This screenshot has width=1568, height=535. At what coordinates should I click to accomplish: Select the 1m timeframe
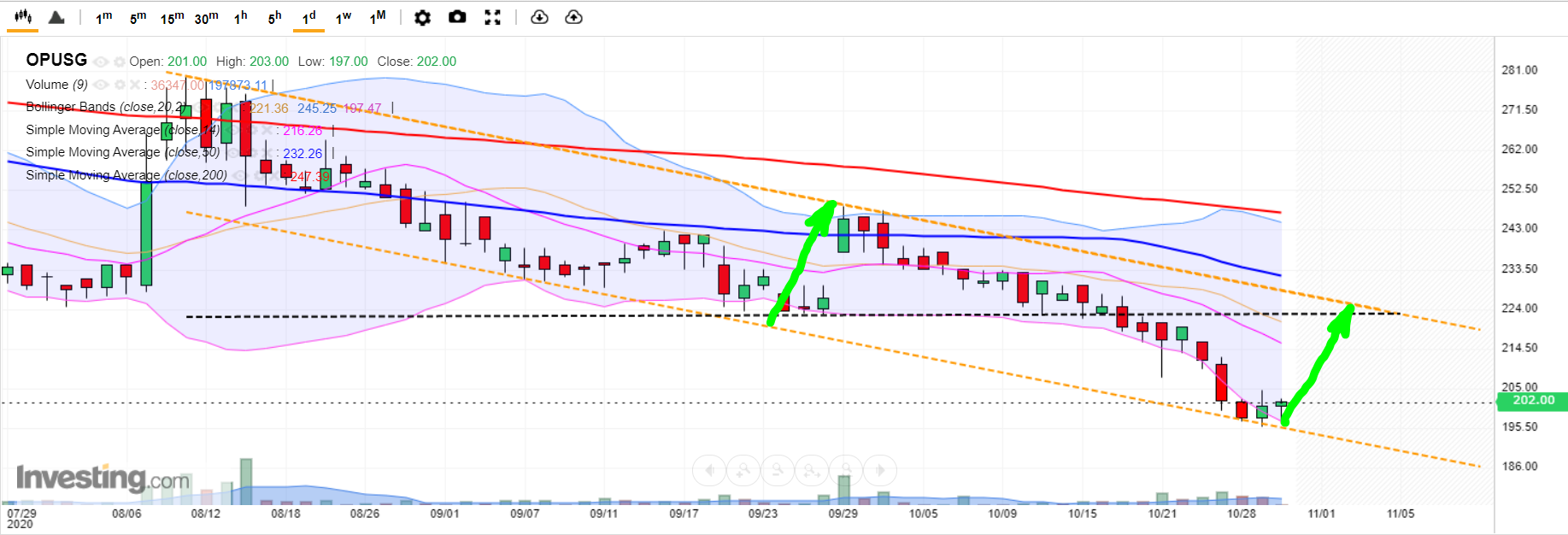tap(104, 17)
